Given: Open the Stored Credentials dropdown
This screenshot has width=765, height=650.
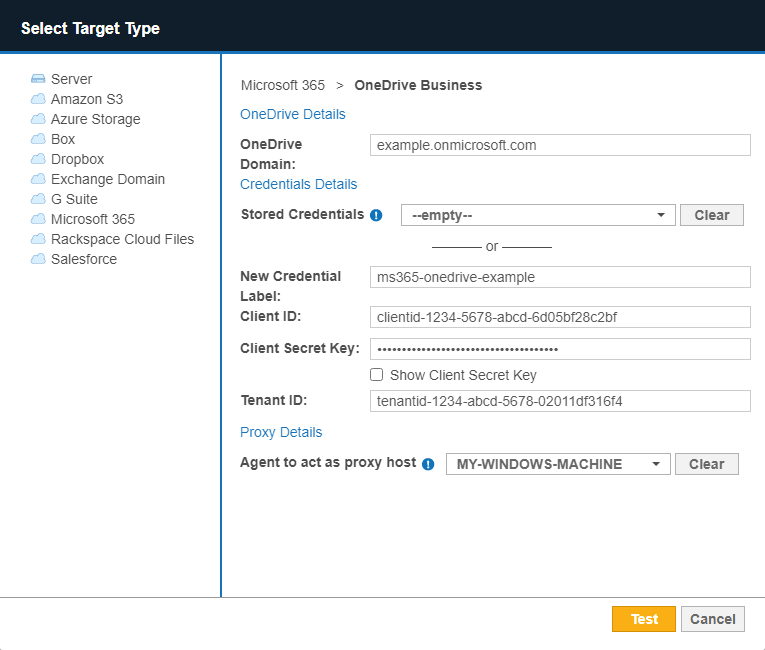Looking at the screenshot, I should pos(537,215).
